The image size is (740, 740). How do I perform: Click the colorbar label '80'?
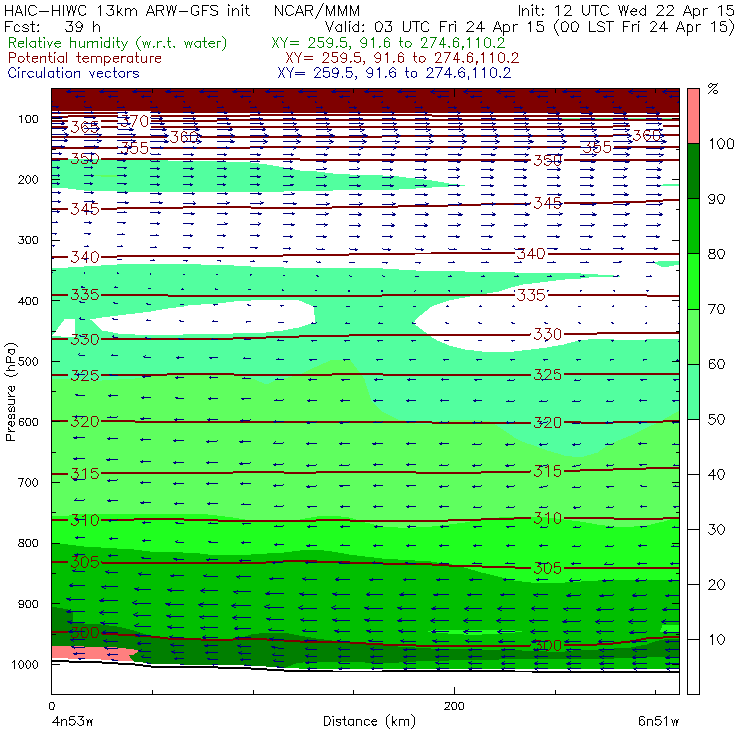coord(716,254)
